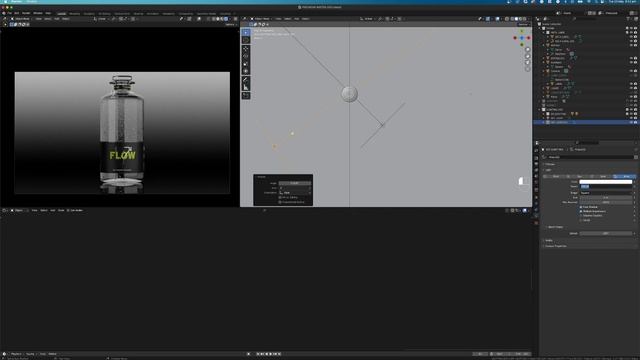640x360 pixels.
Task: Toggle render camera icon of highlighted outliner row
Action: tap(636, 122)
